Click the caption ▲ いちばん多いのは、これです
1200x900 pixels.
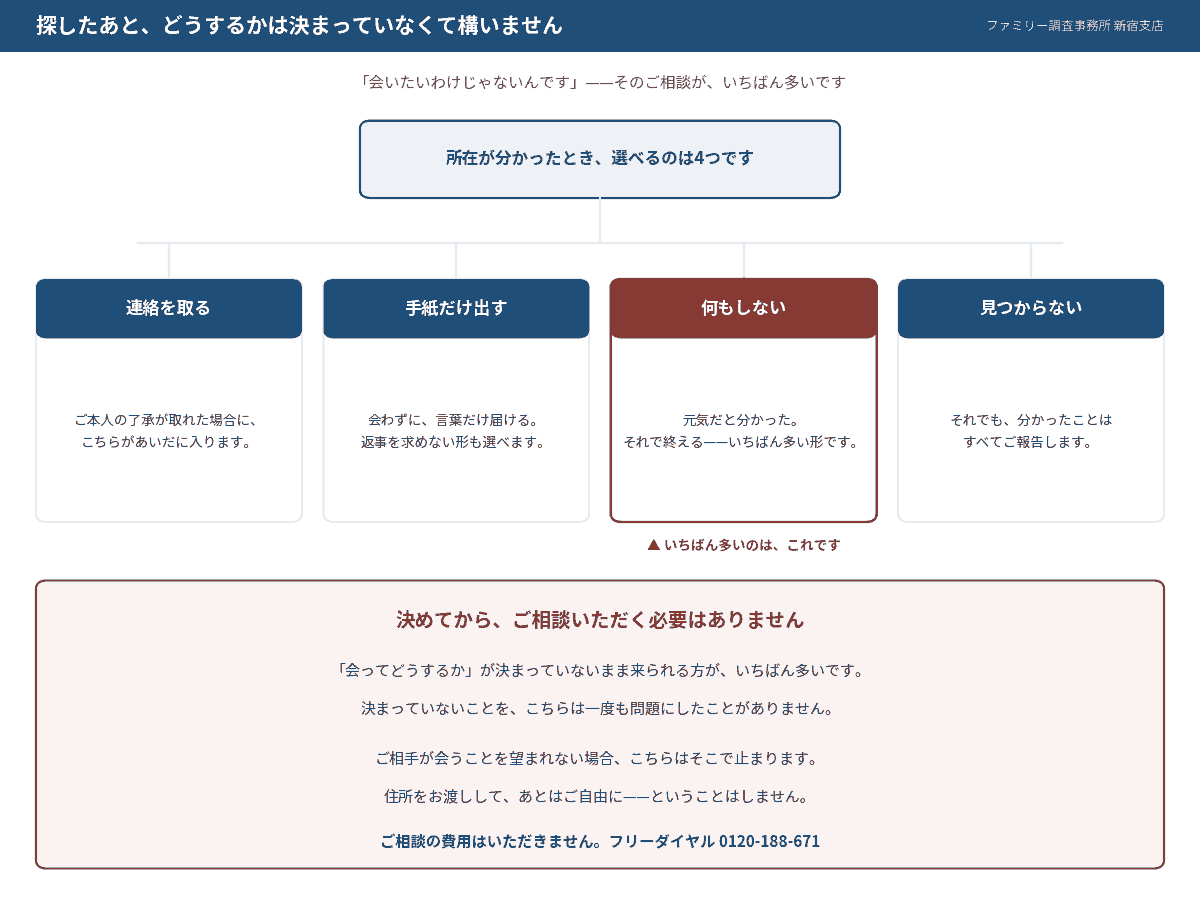[744, 545]
